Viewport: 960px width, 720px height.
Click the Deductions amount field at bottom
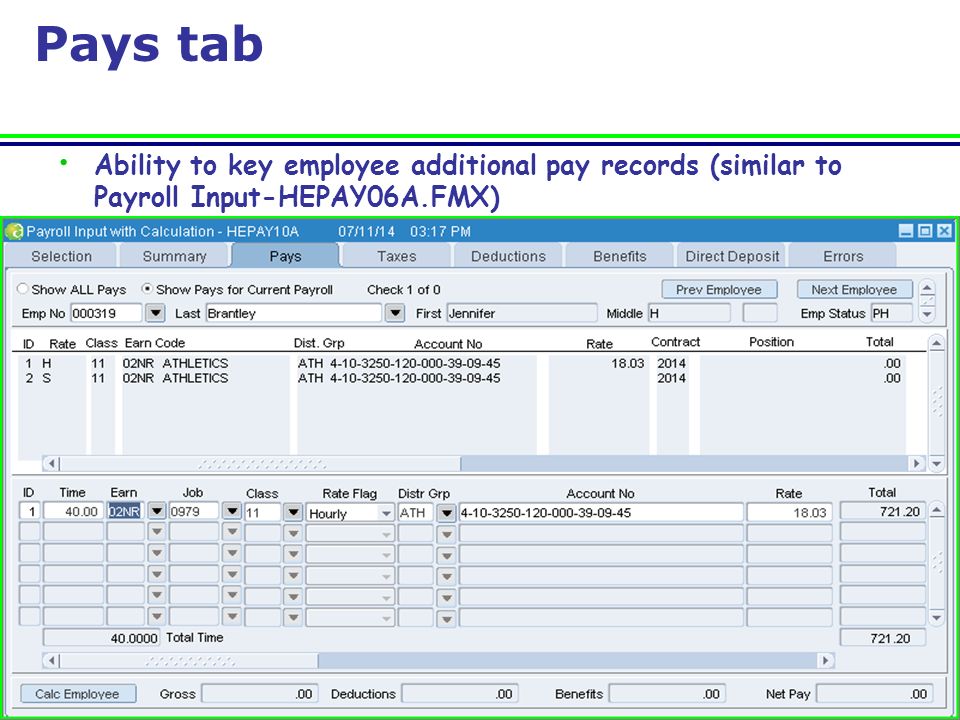[x=460, y=694]
